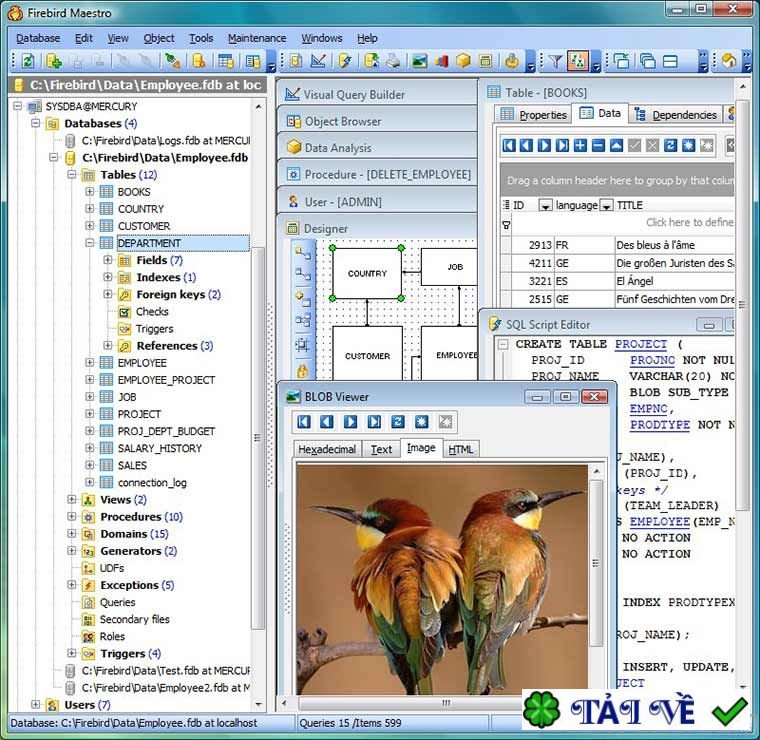
Task: Select the COUNTRY entity in Designer diagram
Action: pos(367,273)
